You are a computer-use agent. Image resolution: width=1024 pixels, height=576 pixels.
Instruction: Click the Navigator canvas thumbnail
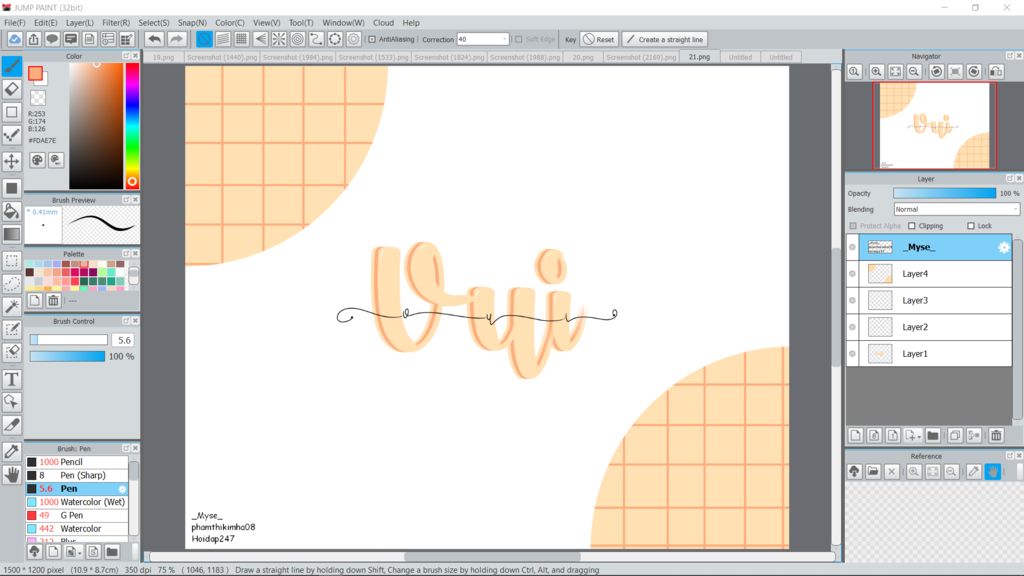[934, 125]
